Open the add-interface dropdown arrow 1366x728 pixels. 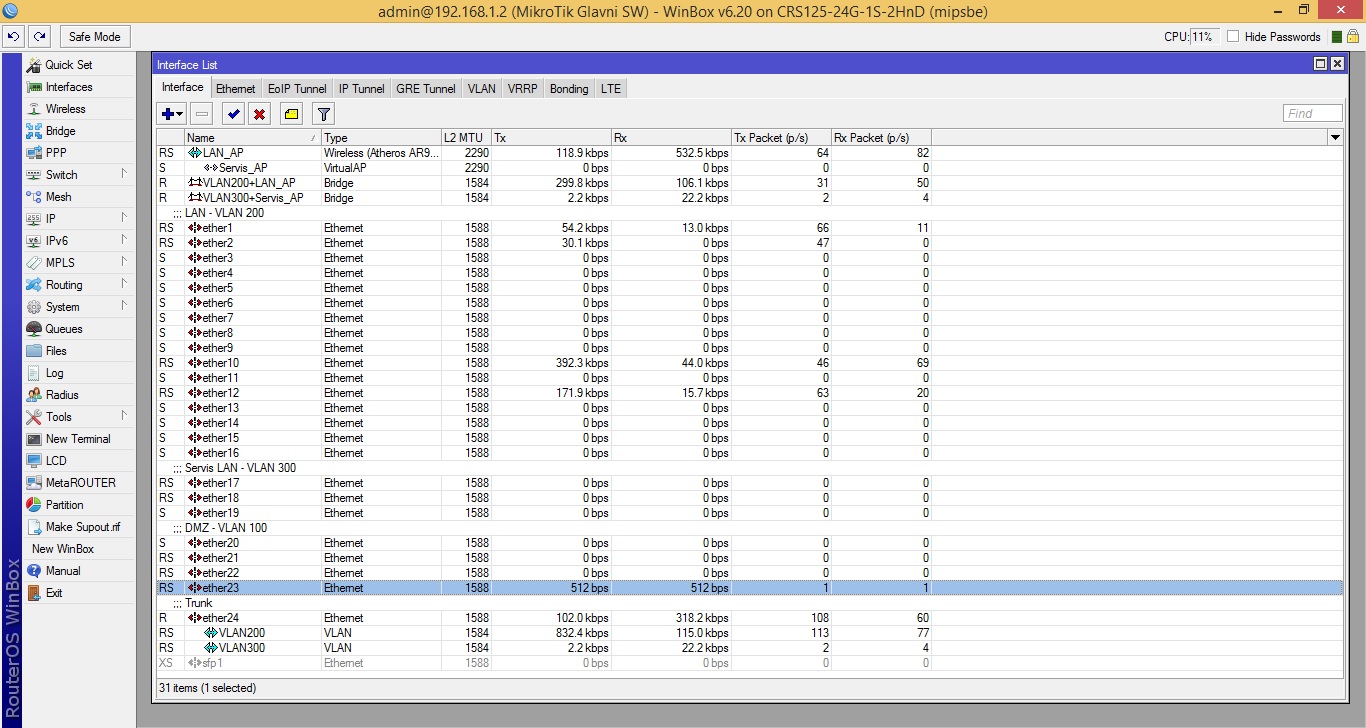click(x=180, y=113)
